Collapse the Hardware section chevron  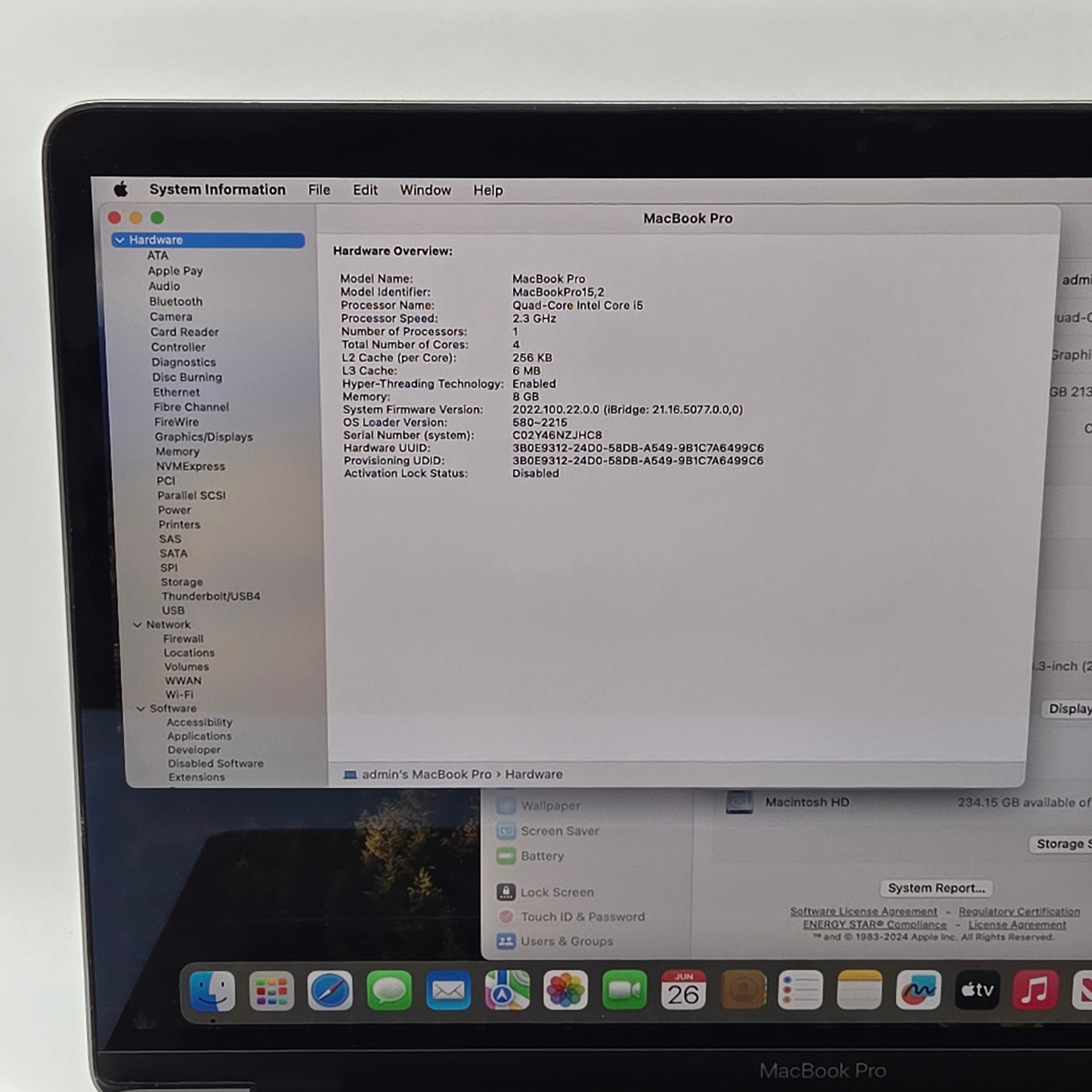click(120, 240)
